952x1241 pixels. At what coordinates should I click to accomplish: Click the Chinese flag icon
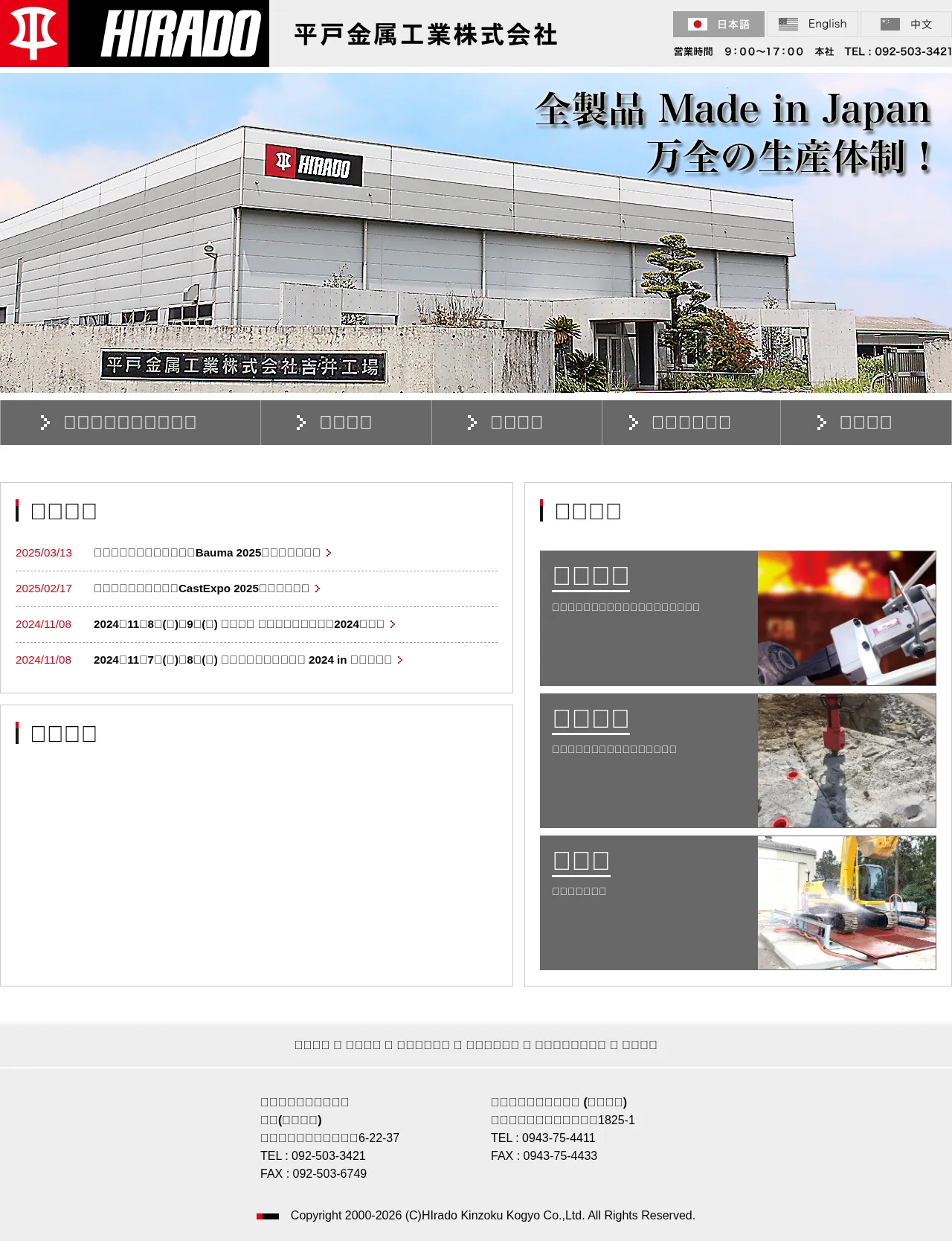click(x=890, y=25)
